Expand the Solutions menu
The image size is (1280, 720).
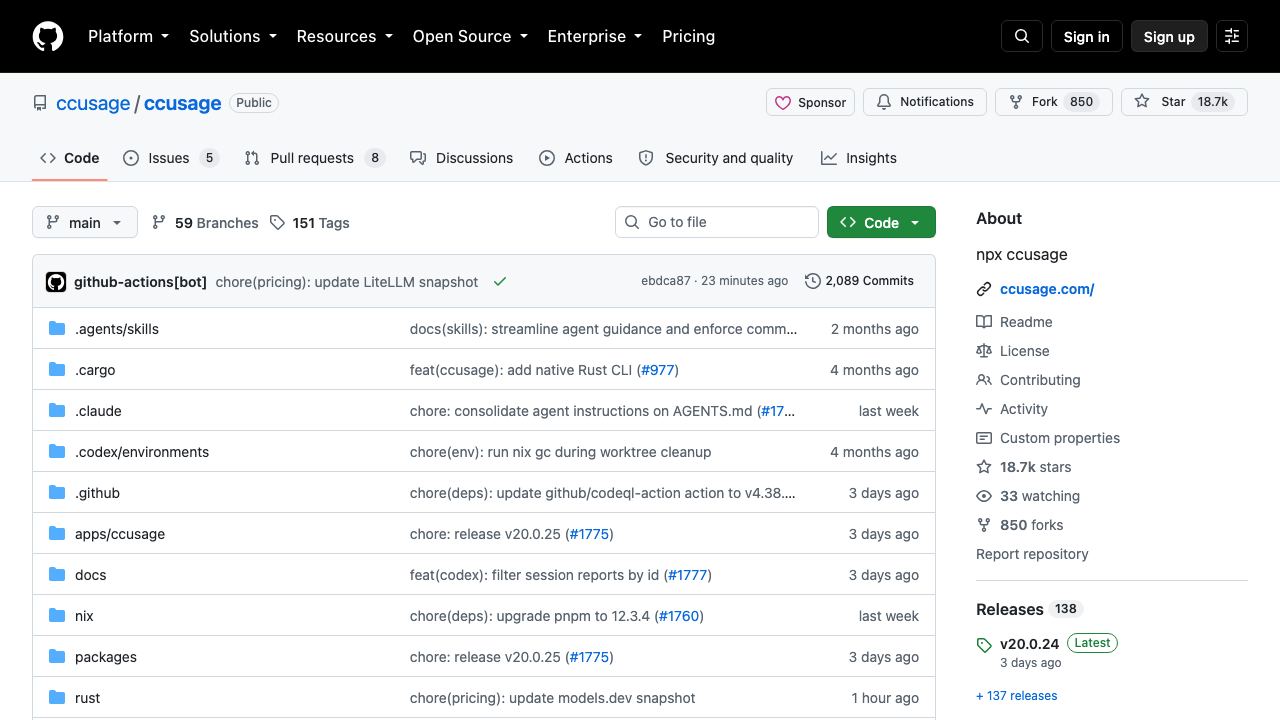233,36
